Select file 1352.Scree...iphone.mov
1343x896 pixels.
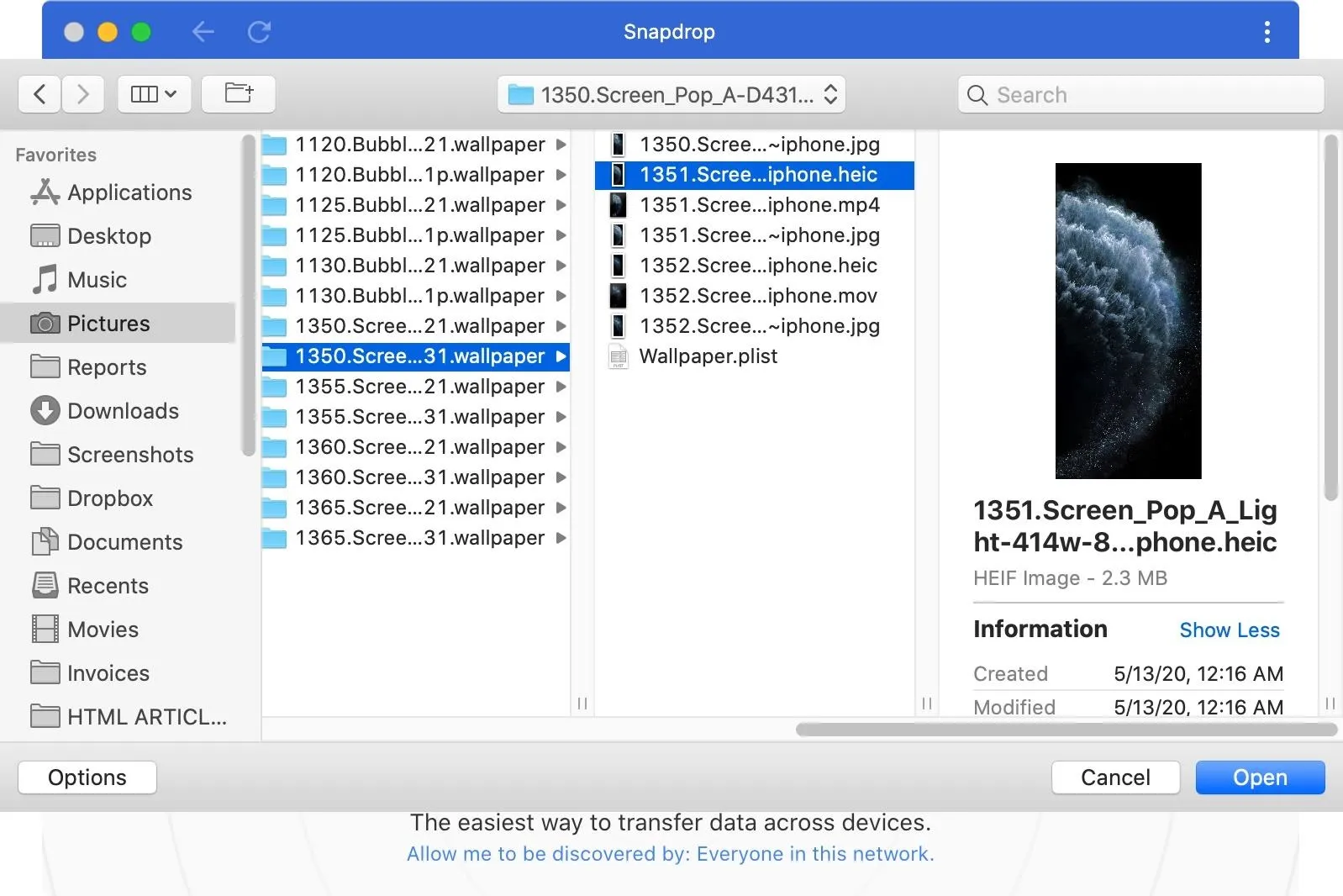[755, 296]
